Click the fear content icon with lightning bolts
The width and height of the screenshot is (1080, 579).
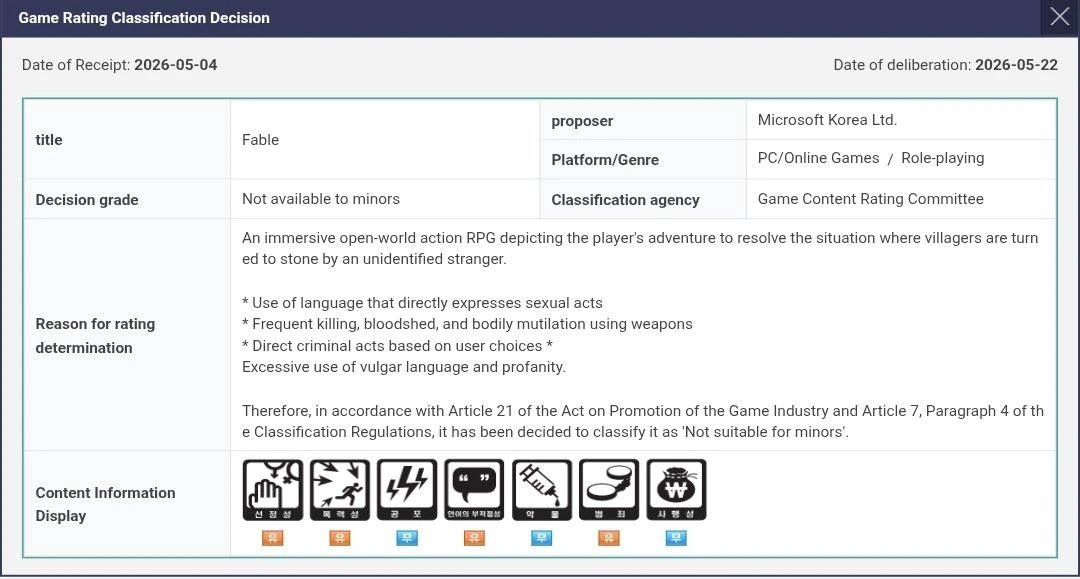[407, 490]
